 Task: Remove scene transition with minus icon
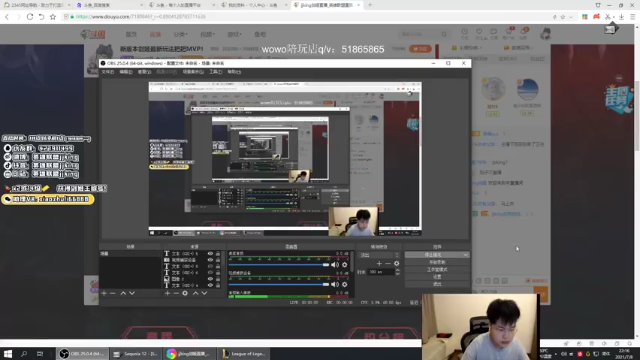(388, 264)
